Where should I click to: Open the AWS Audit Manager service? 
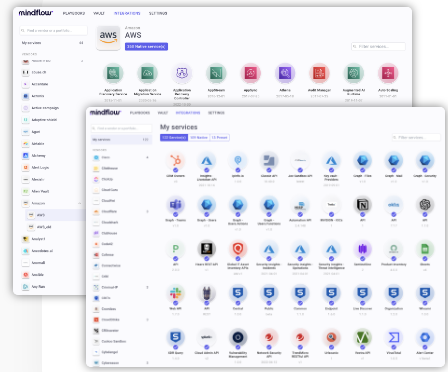tap(319, 73)
